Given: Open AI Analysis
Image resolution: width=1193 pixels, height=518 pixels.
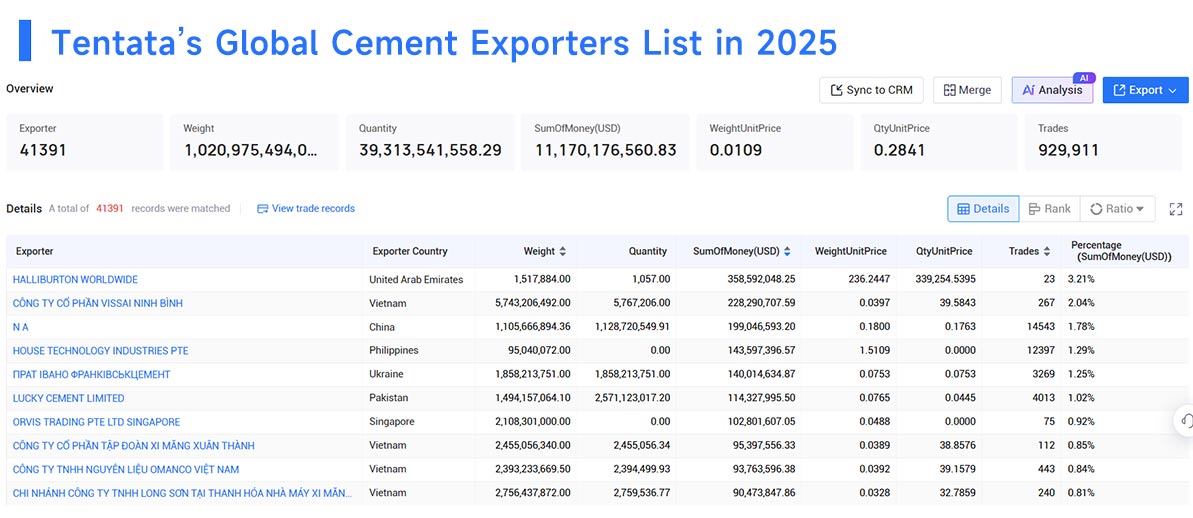Looking at the screenshot, I should [1052, 90].
